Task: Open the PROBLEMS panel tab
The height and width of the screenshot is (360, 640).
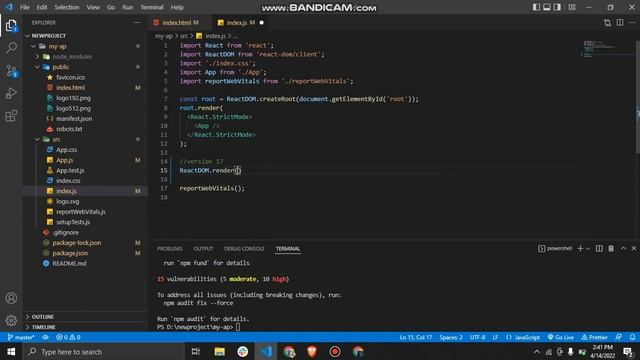Action: pos(169,249)
